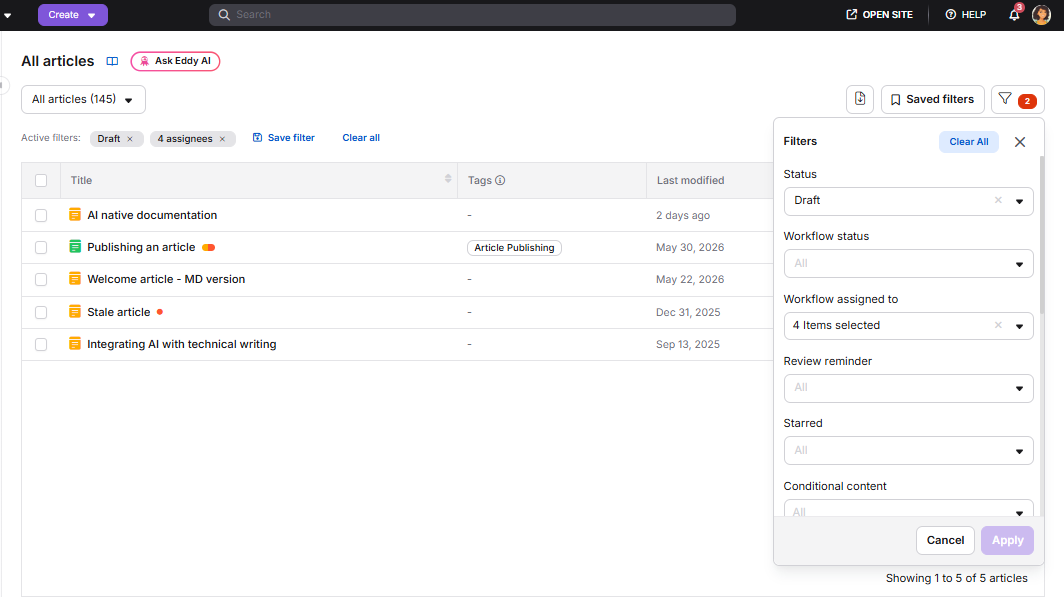Image resolution: width=1064 pixels, height=598 pixels.
Task: Toggle the filter funnel button
Action: click(x=1017, y=100)
